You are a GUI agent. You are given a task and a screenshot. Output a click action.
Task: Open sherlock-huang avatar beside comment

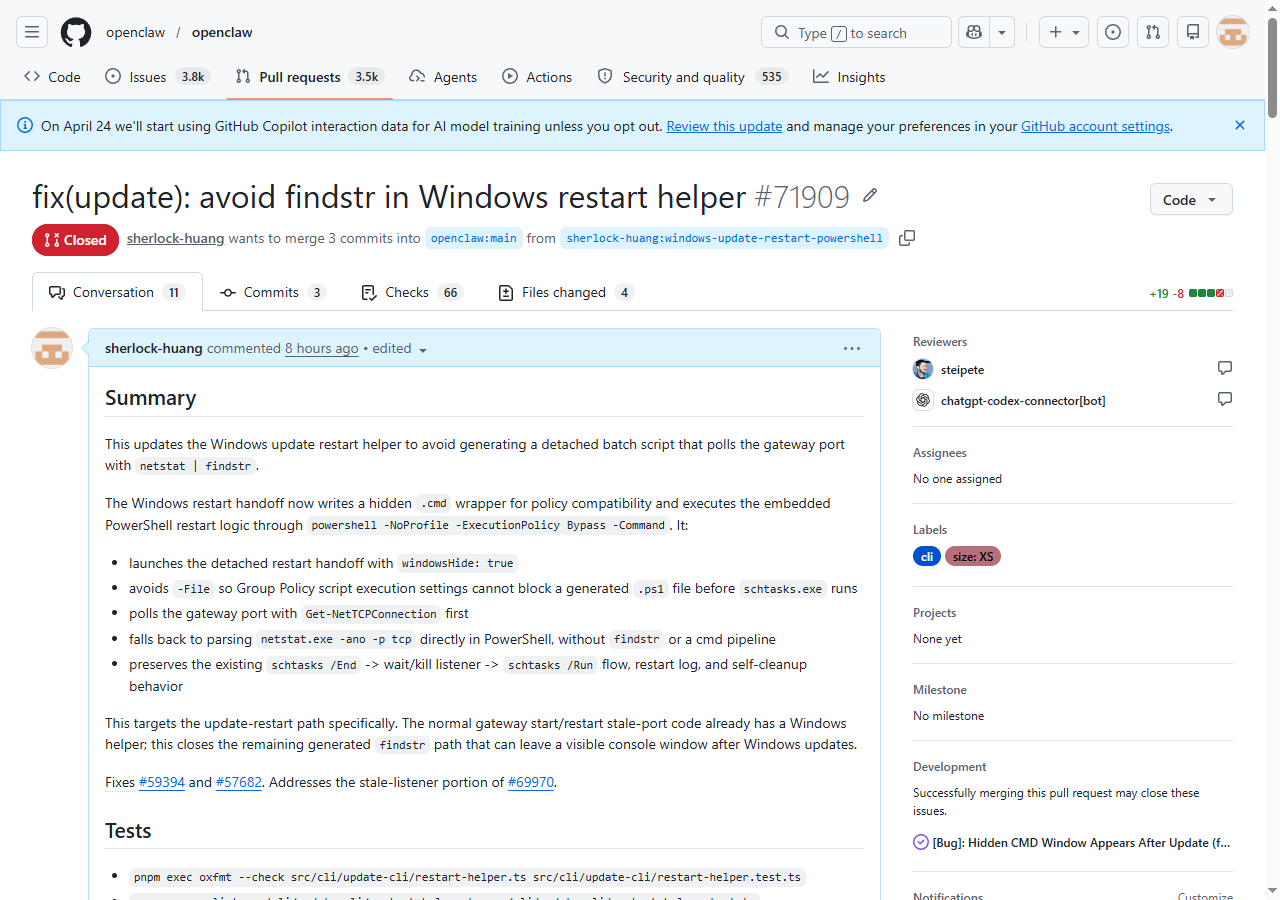[52, 348]
